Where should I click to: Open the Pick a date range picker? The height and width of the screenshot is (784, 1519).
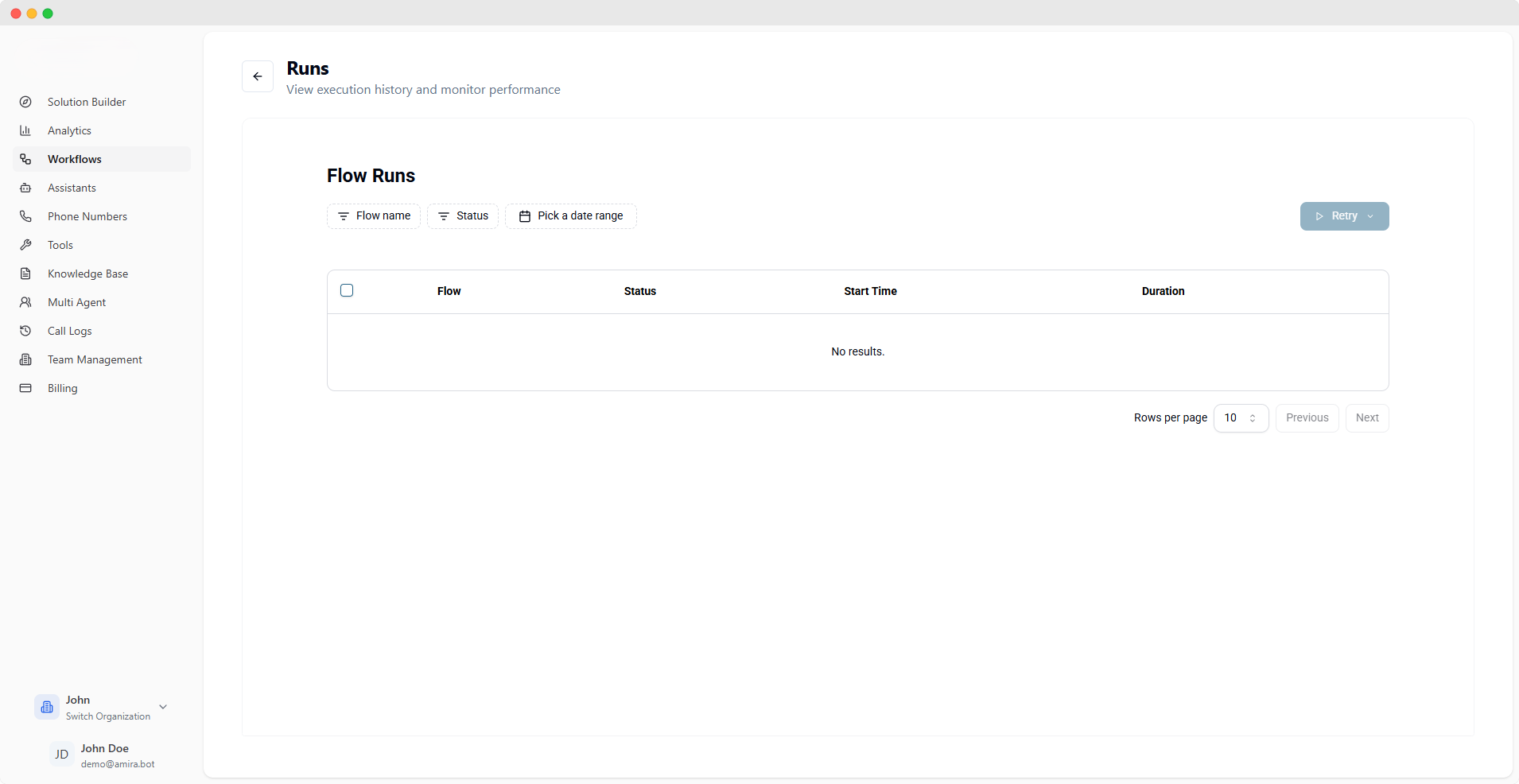pyautogui.click(x=571, y=215)
